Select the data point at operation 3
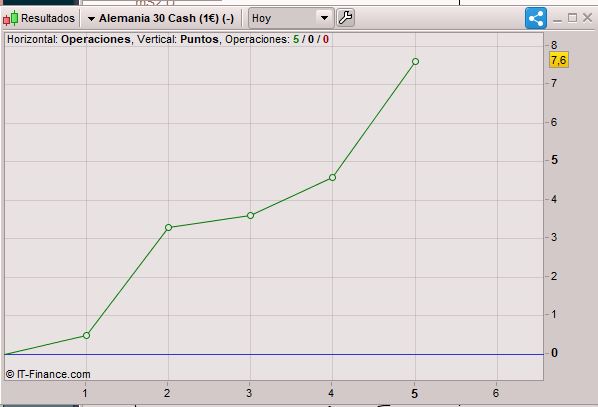The image size is (598, 407). pyautogui.click(x=251, y=216)
